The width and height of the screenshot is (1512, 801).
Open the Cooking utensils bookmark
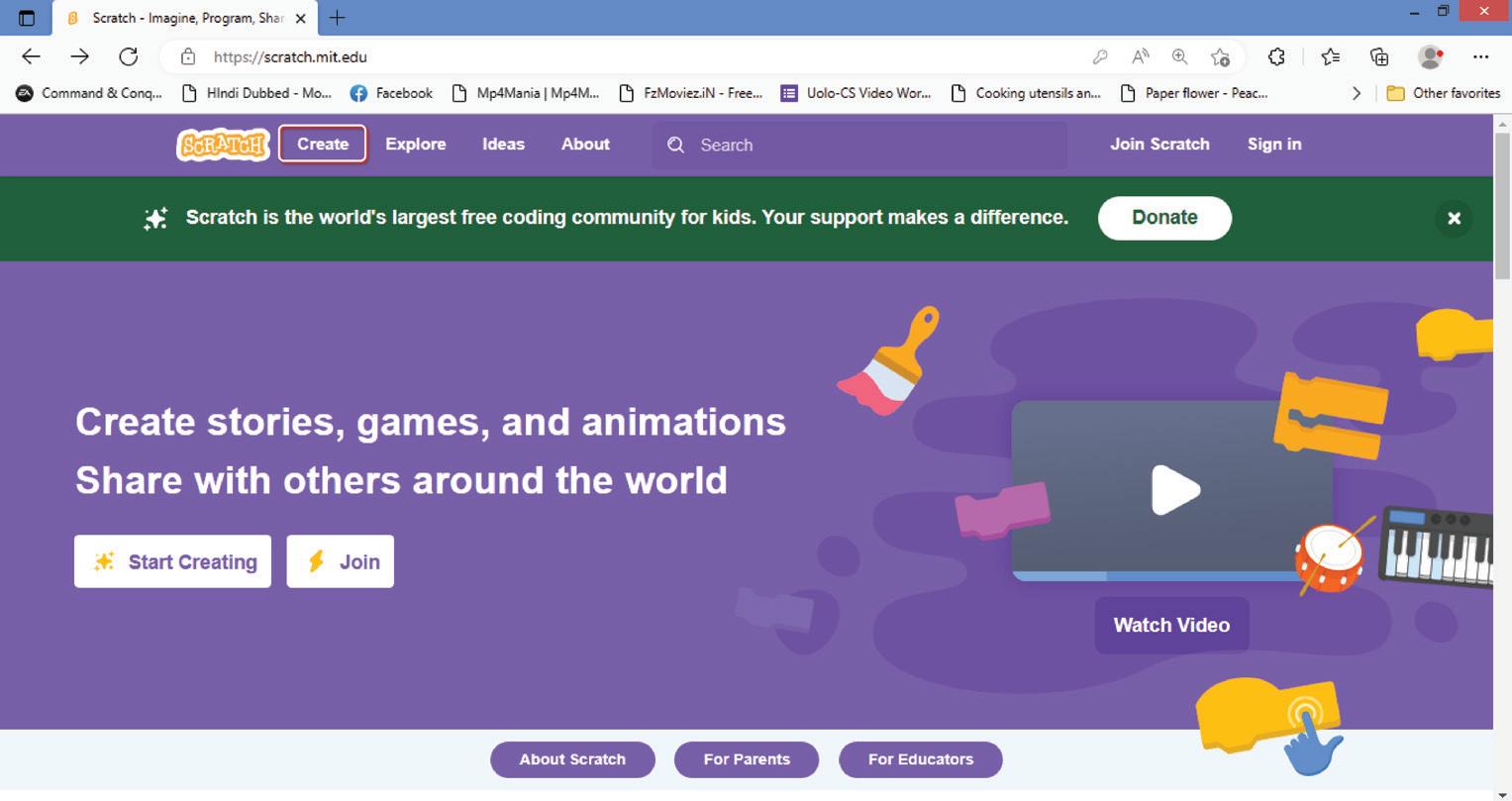point(1026,93)
